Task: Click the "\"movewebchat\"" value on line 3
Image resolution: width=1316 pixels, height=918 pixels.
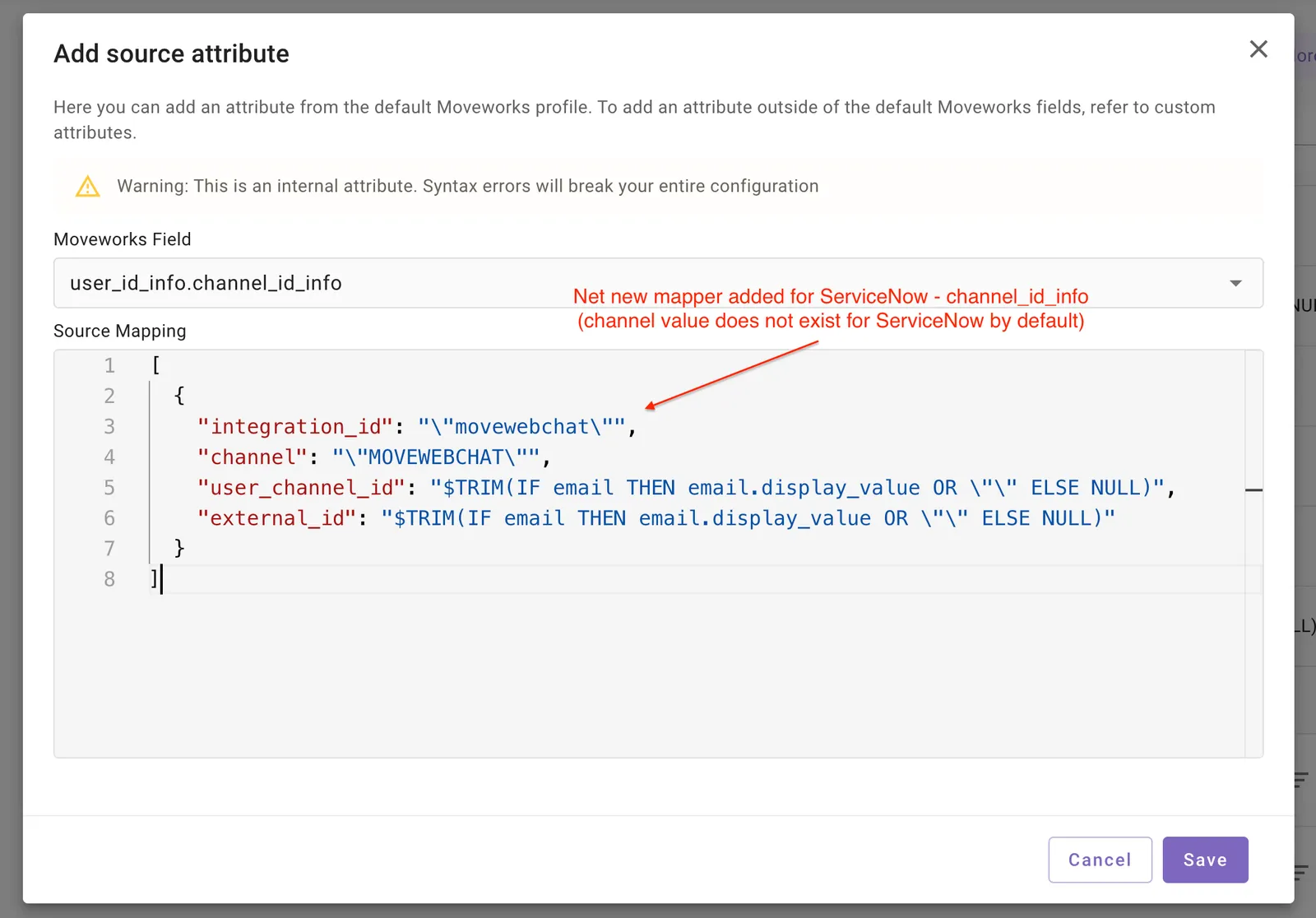Action: (521, 427)
